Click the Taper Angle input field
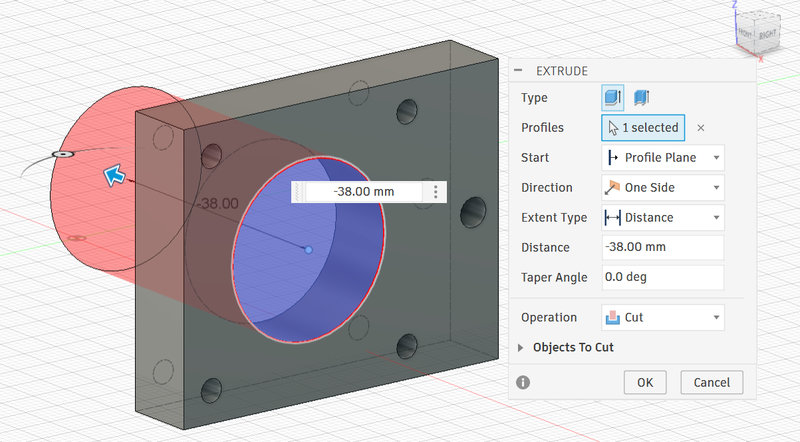The height and width of the screenshot is (442, 800). 663,277
